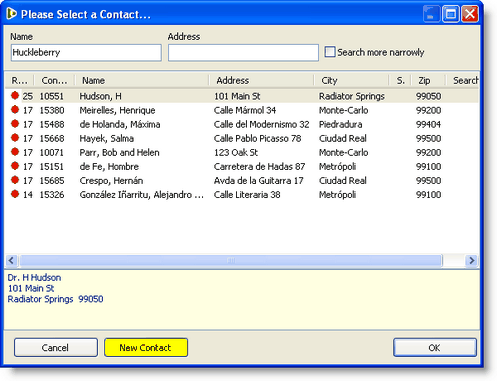The height and width of the screenshot is (381, 497).
Task: Click city Radiator Springs
Action: (x=352, y=96)
